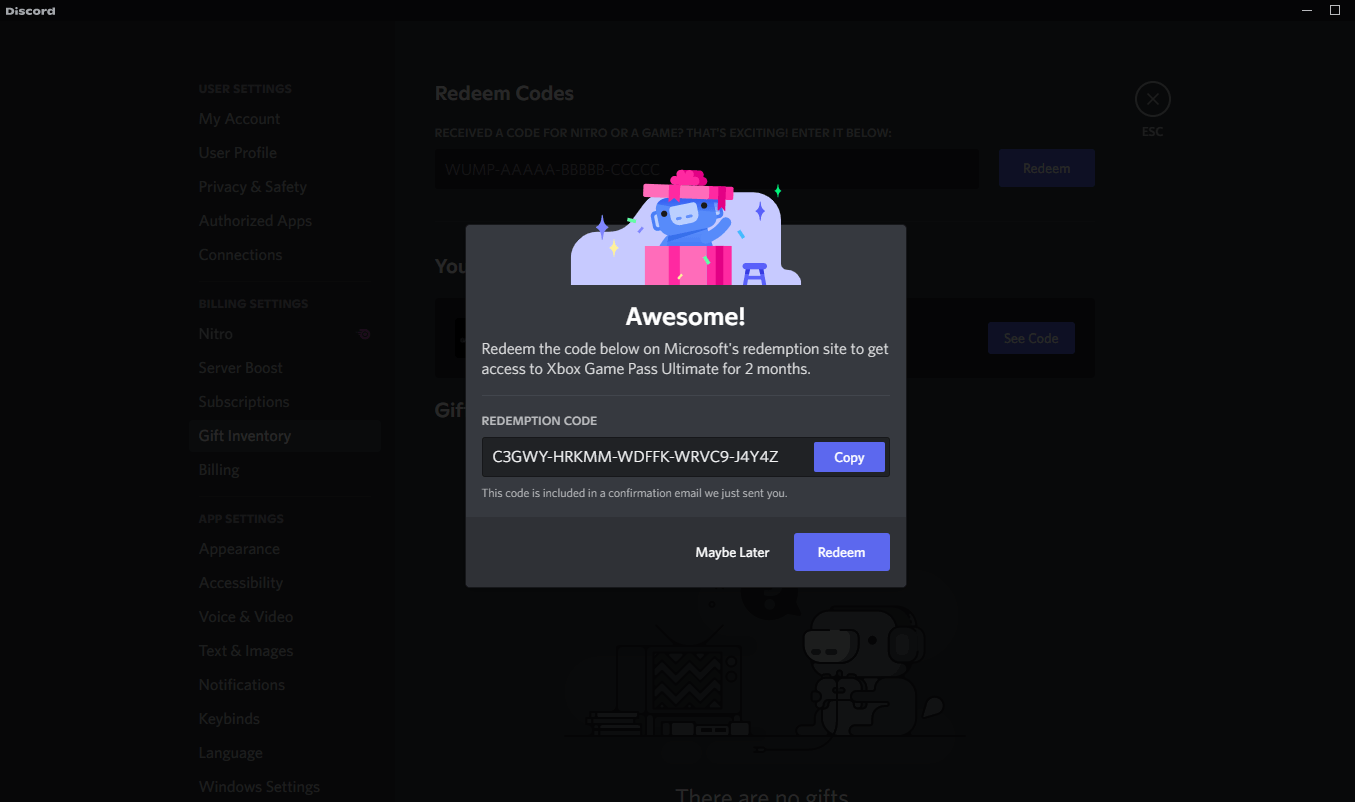This screenshot has width=1355, height=802.
Task: Open Billing settings
Action: (x=284, y=470)
